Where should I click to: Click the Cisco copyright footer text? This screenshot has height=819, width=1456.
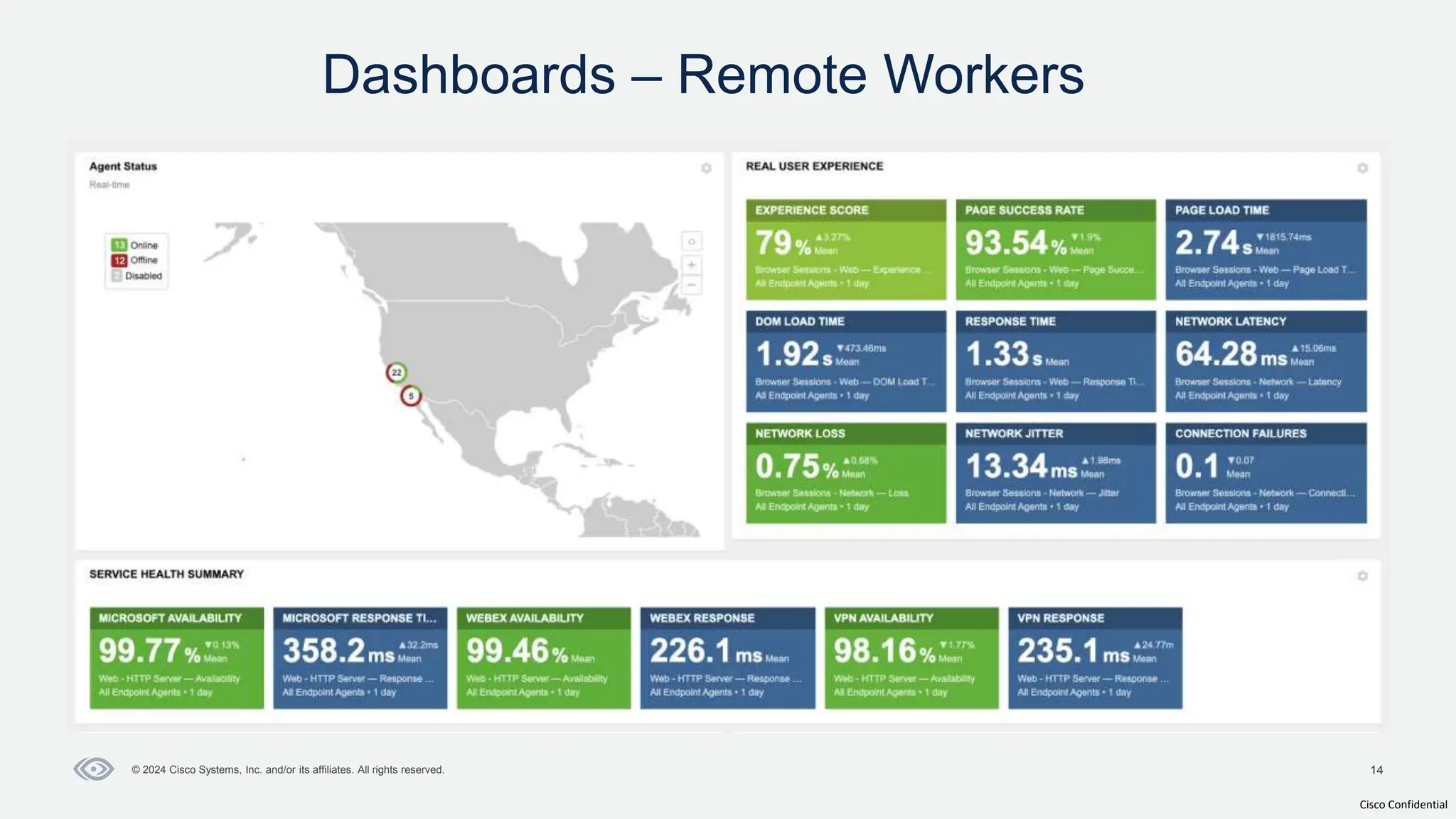pyautogui.click(x=288, y=770)
